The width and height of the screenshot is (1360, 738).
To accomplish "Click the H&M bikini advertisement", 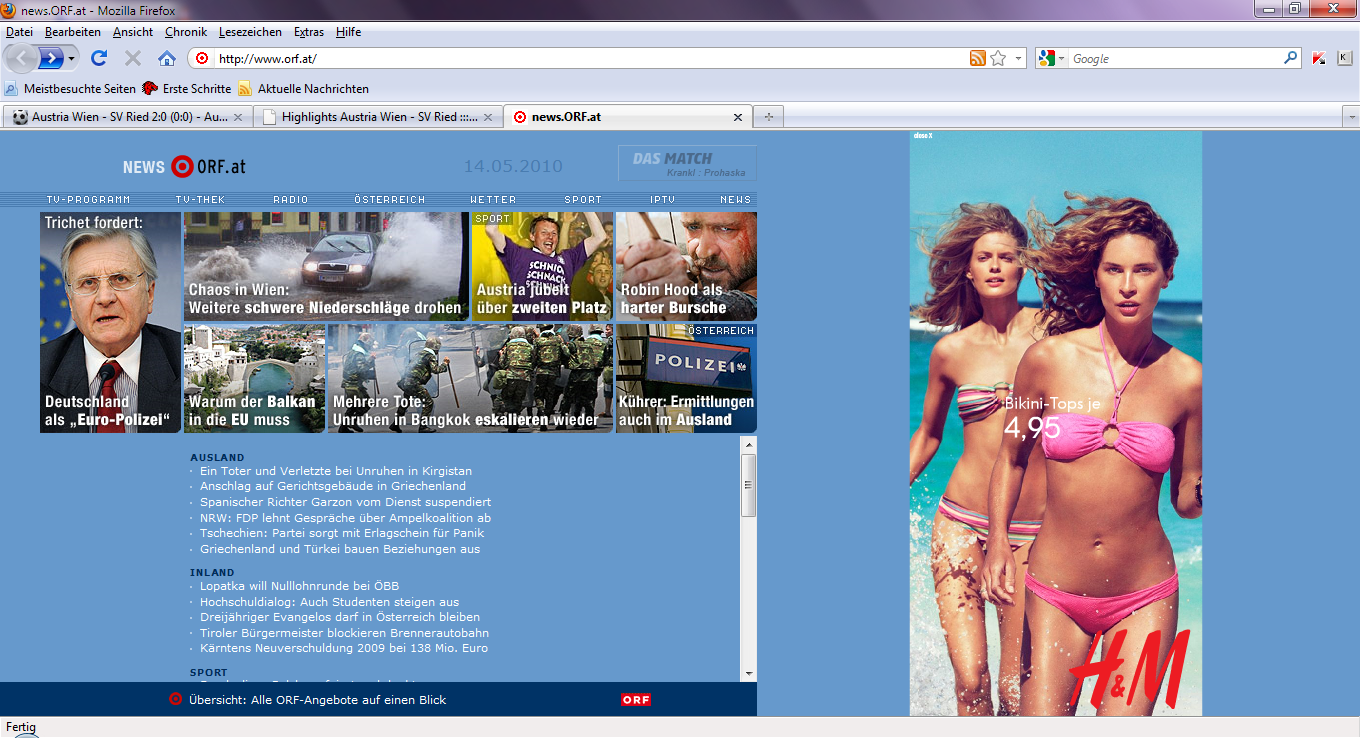I will pos(1056,424).
